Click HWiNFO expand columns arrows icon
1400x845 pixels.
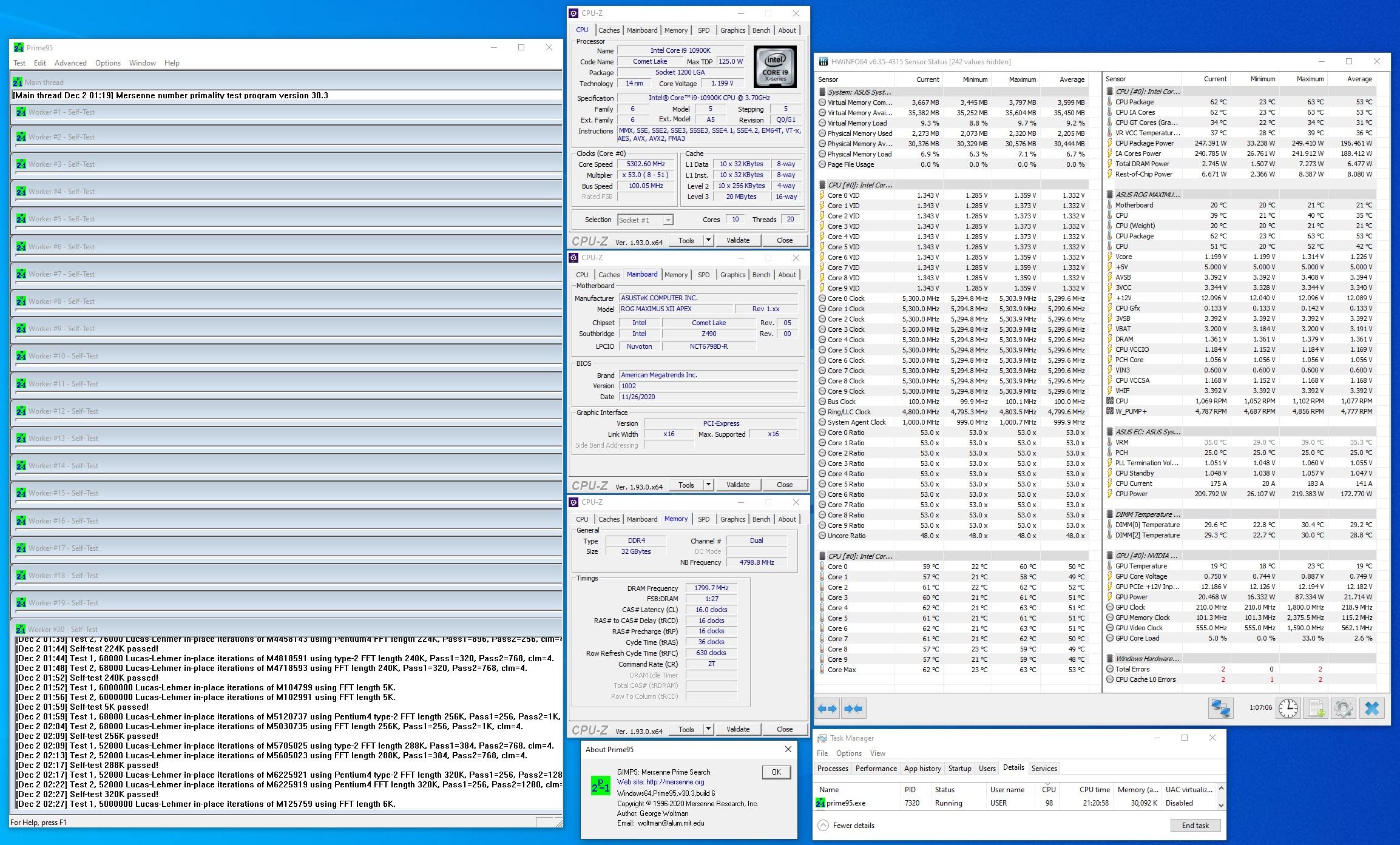tap(827, 709)
